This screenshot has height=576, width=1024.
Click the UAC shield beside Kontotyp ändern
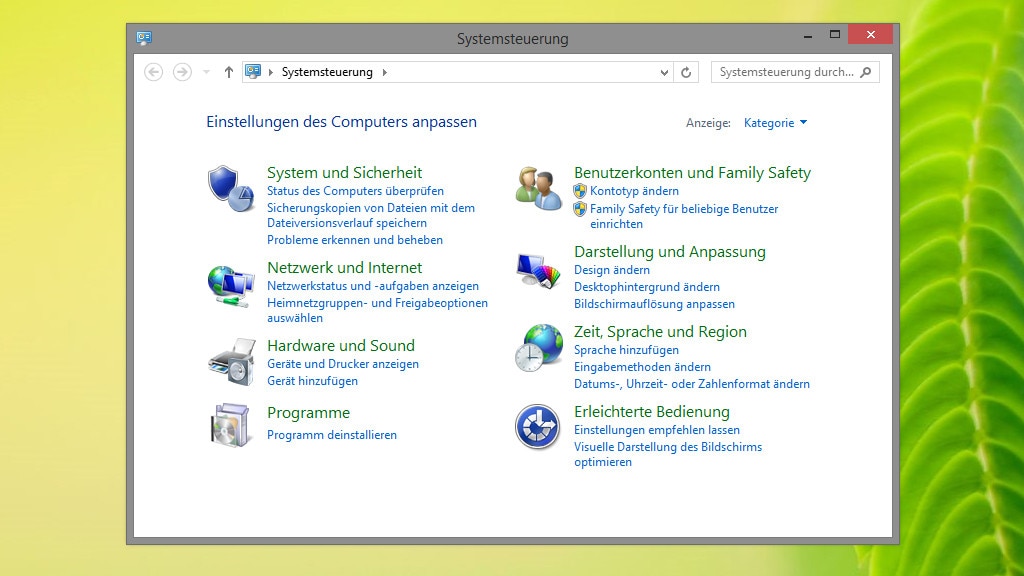point(580,191)
